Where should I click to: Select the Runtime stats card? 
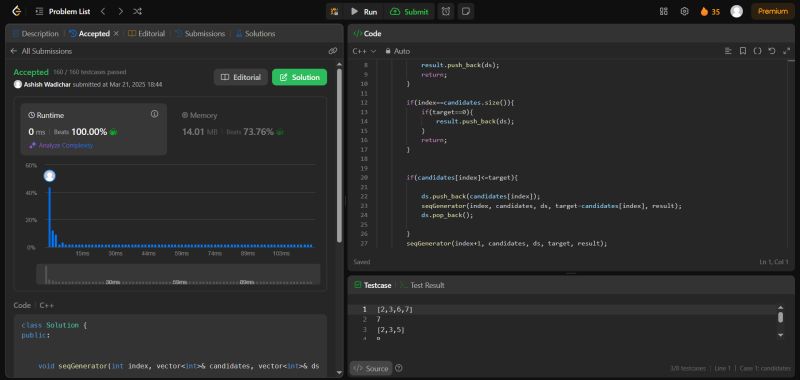[x=93, y=129]
